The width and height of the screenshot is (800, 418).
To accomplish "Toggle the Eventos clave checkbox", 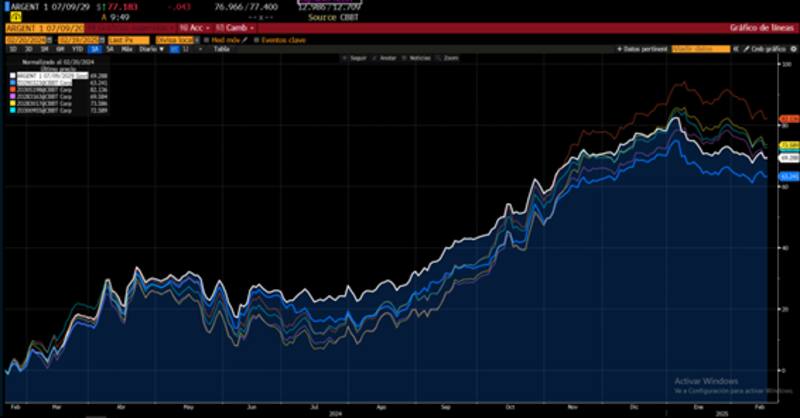I will (x=256, y=39).
